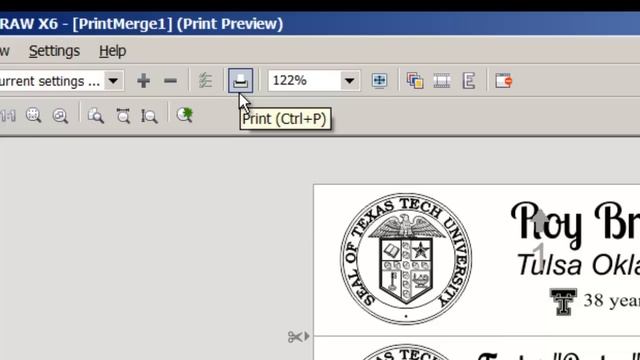Open the Help menu
640x360 pixels.
click(113, 51)
